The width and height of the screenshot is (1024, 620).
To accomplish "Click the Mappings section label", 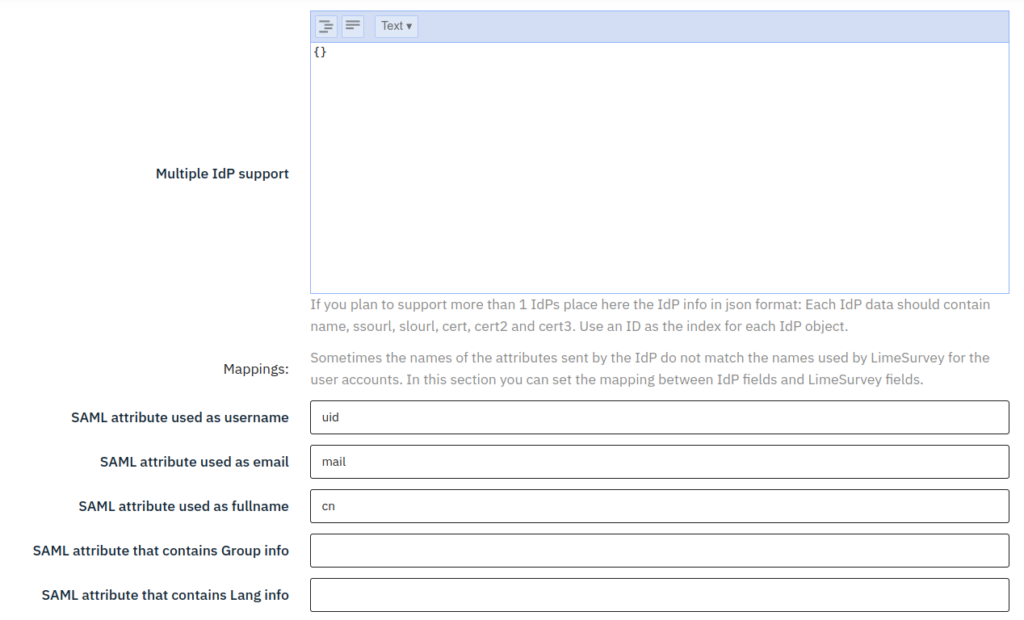I will click(x=256, y=368).
